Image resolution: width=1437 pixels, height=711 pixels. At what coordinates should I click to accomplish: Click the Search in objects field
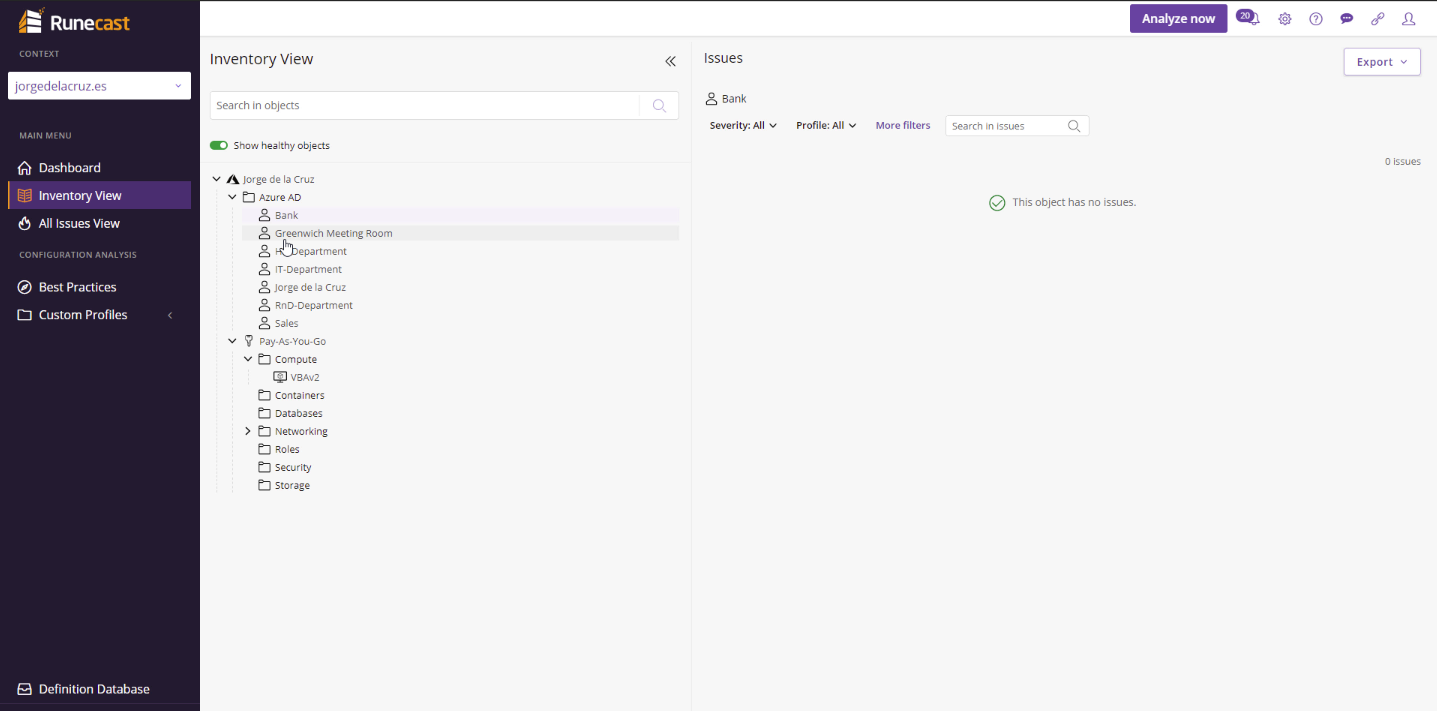[425, 105]
